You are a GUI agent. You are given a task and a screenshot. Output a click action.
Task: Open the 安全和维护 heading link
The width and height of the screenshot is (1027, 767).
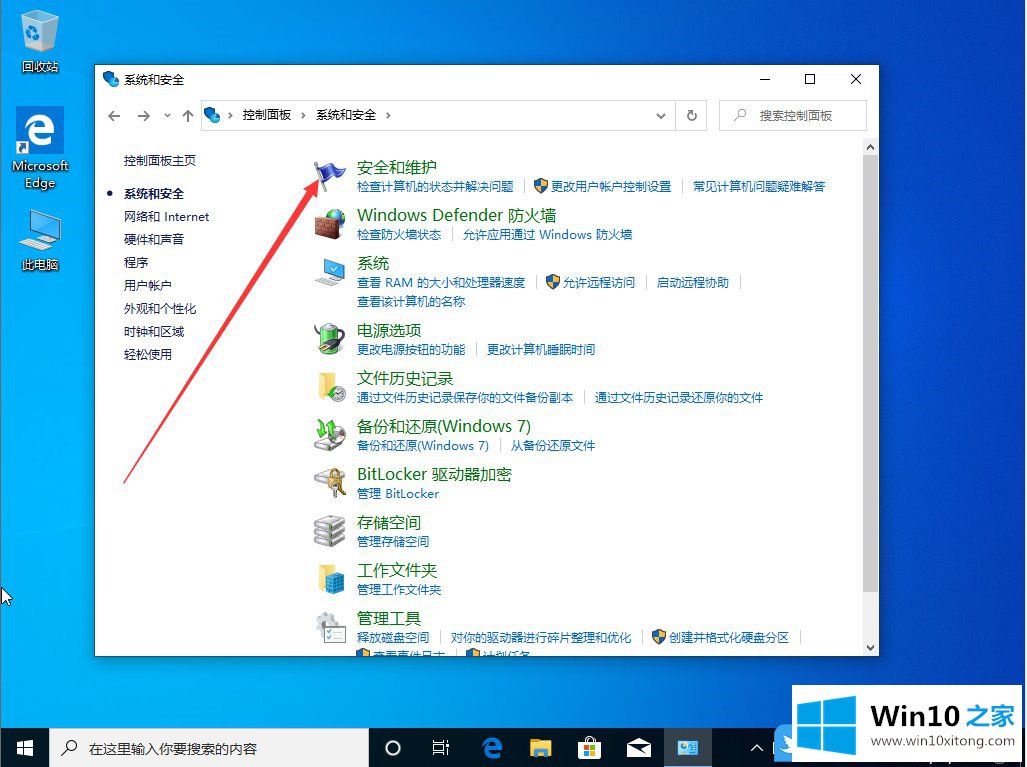(x=396, y=167)
